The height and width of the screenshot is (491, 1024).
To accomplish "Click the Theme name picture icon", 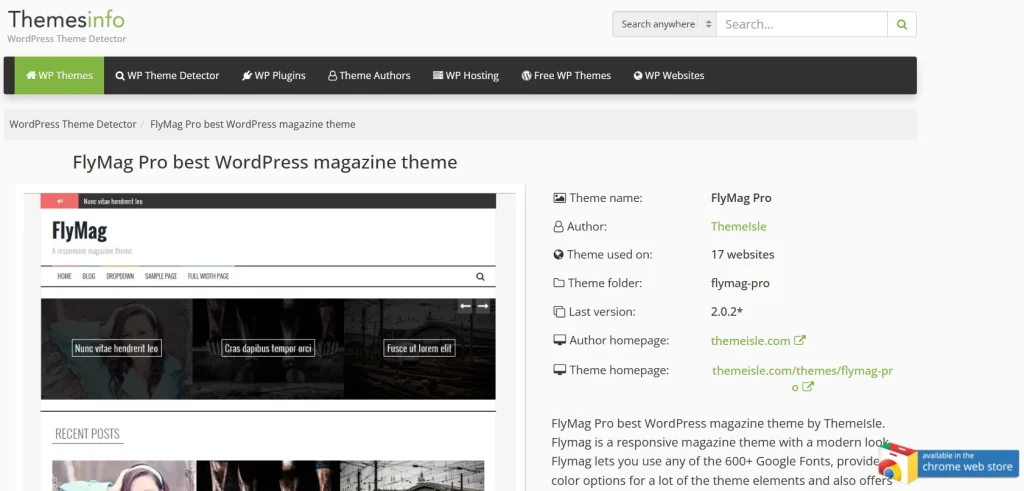I will point(559,198).
